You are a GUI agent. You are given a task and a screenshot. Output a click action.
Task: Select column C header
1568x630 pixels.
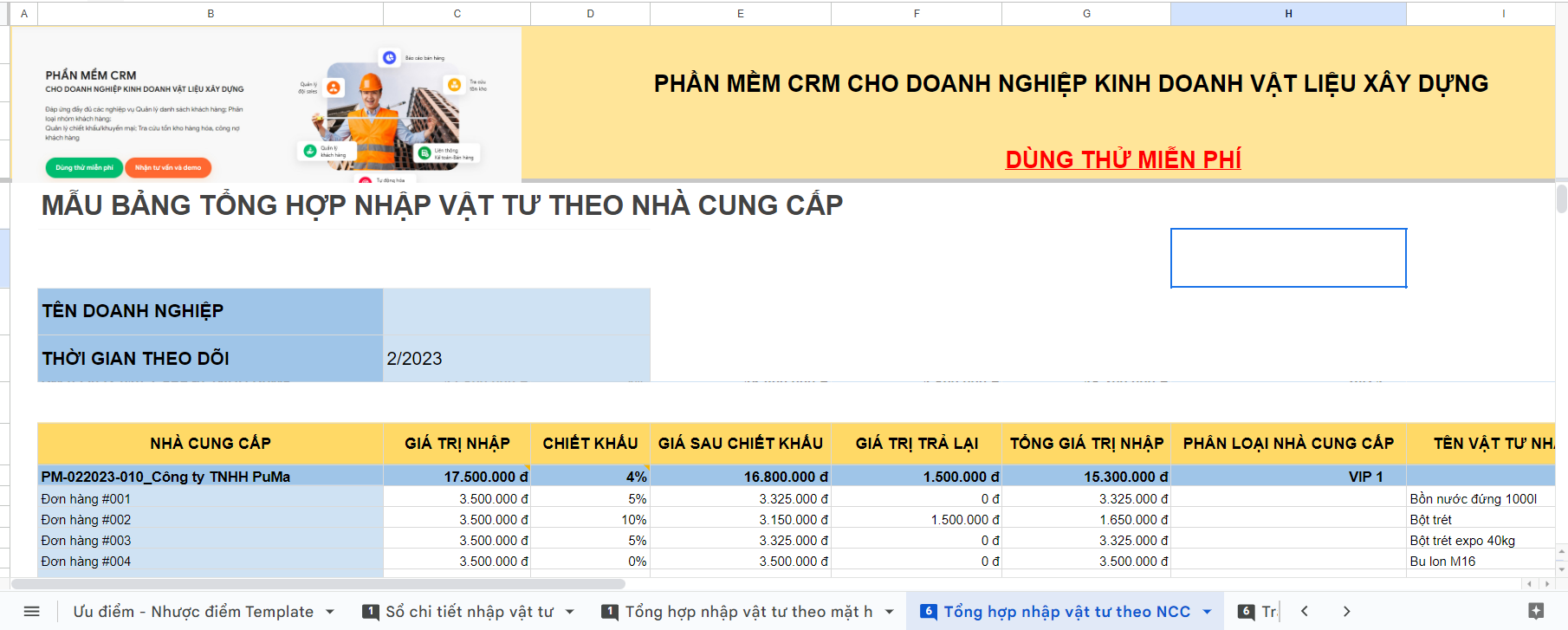(457, 13)
